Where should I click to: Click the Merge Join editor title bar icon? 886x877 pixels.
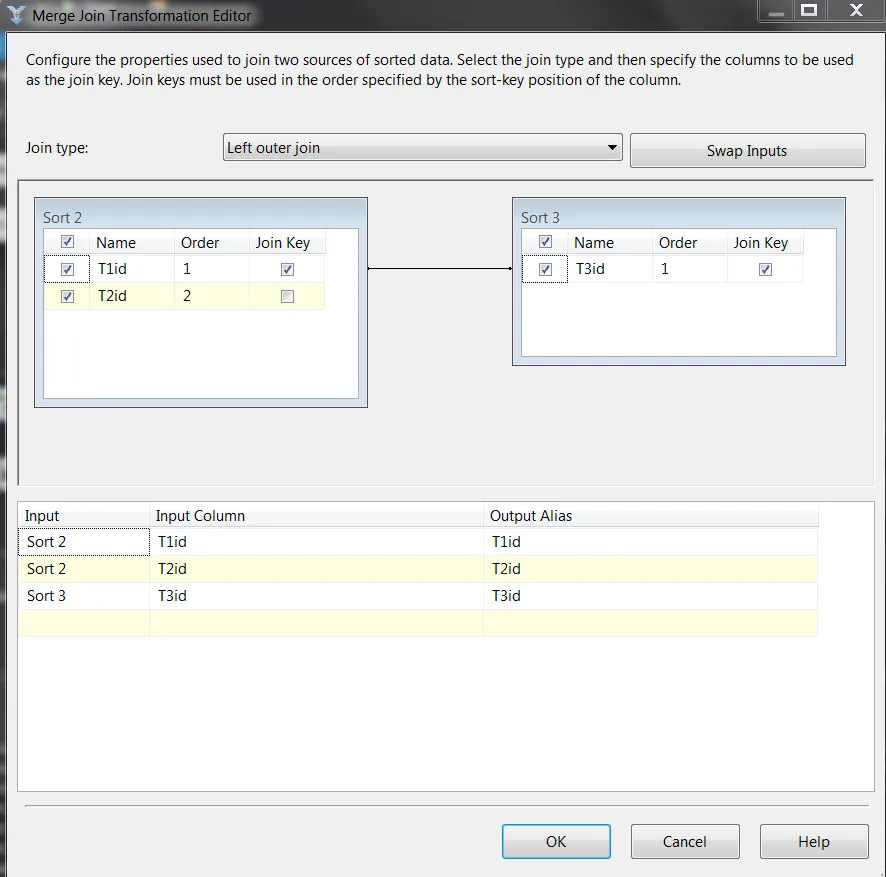16,15
